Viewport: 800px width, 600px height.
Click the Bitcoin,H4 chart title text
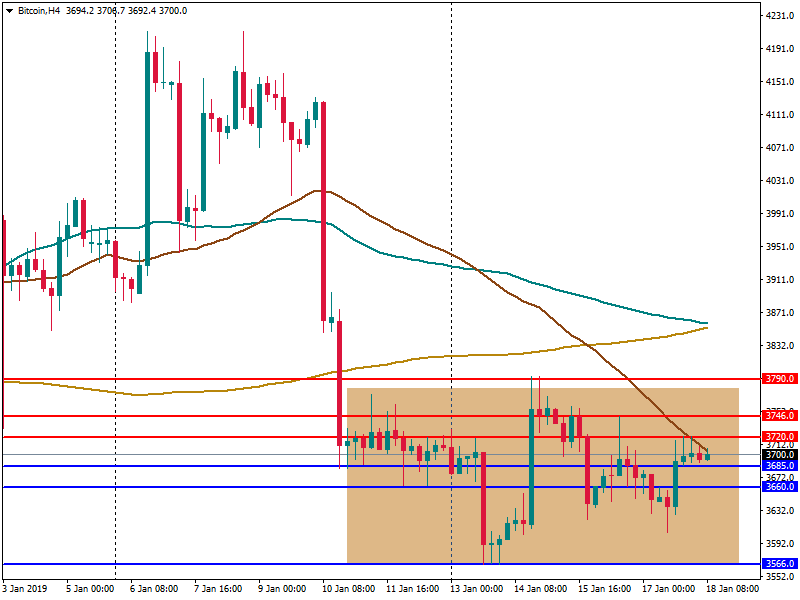pos(42,10)
